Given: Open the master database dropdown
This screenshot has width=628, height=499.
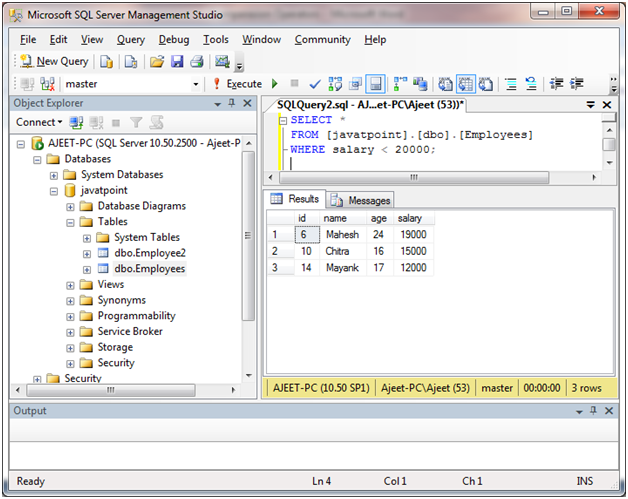Looking at the screenshot, I should [195, 84].
